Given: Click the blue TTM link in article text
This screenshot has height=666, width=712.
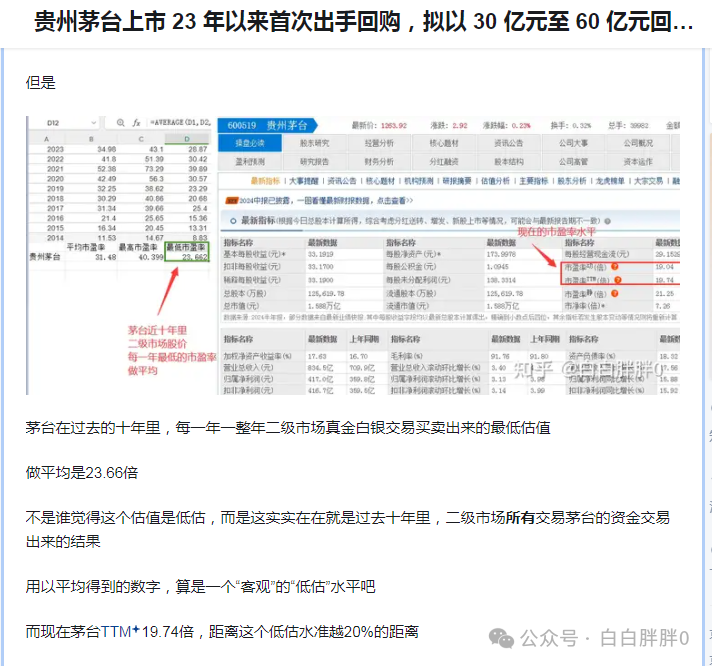Looking at the screenshot, I should [115, 631].
